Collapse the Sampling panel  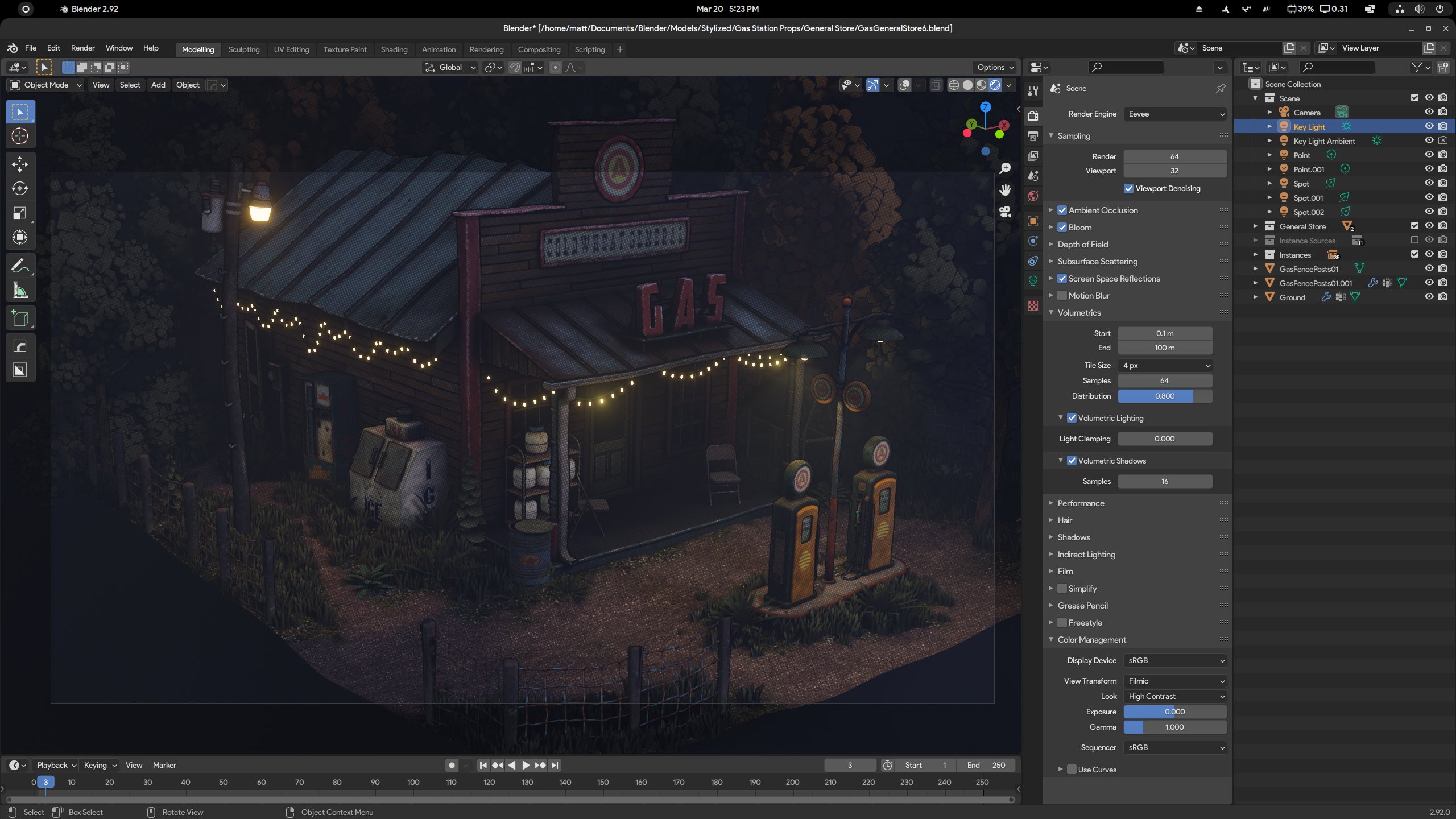point(1074,136)
